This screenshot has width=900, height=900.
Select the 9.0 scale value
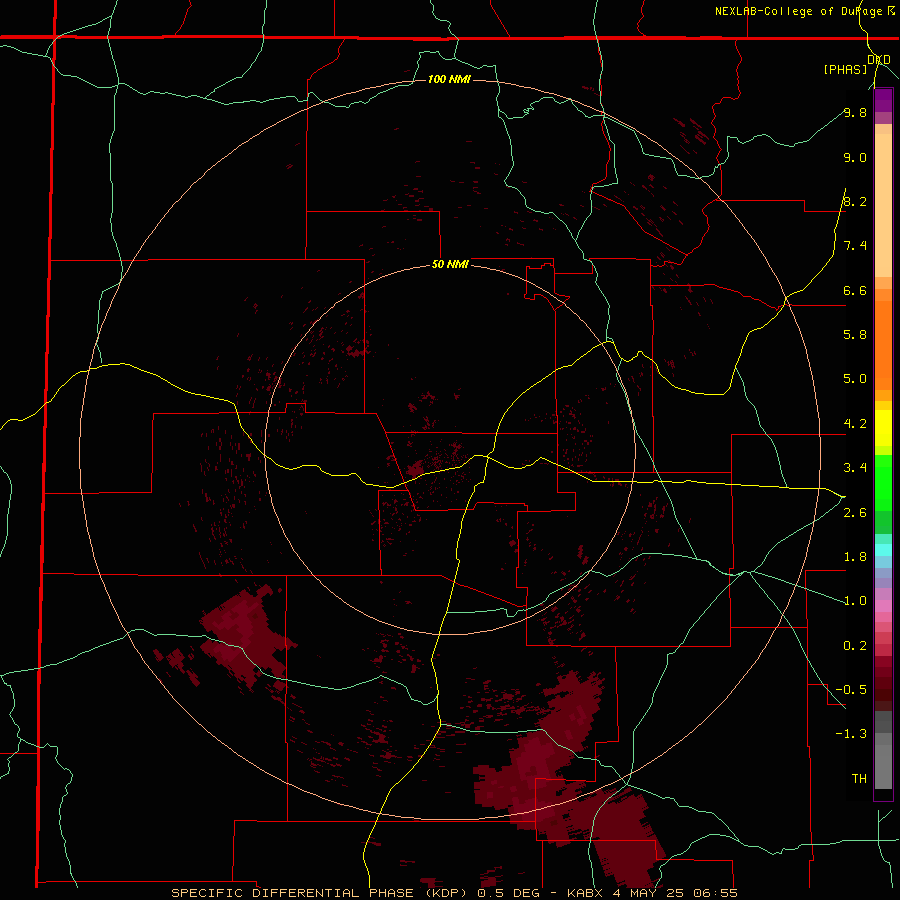point(855,157)
